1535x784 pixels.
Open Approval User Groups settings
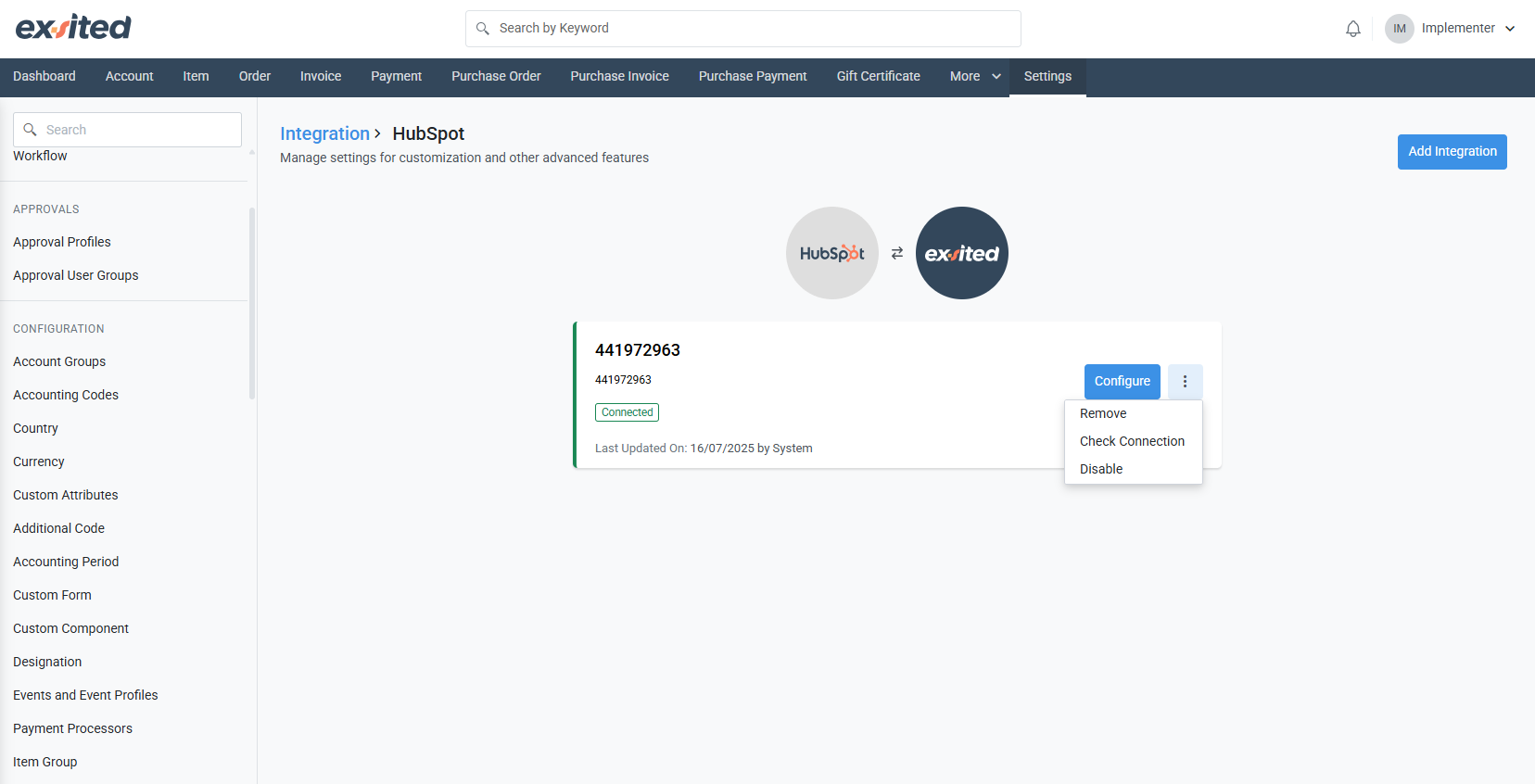[x=76, y=275]
